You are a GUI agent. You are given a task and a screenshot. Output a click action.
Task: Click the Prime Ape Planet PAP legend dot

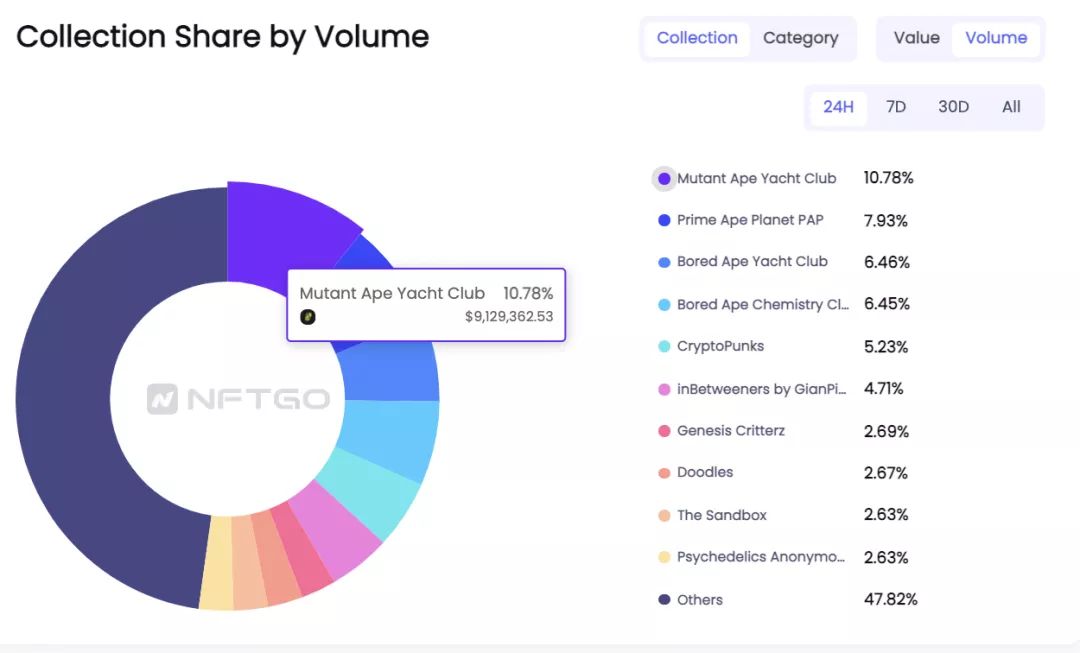pos(664,220)
